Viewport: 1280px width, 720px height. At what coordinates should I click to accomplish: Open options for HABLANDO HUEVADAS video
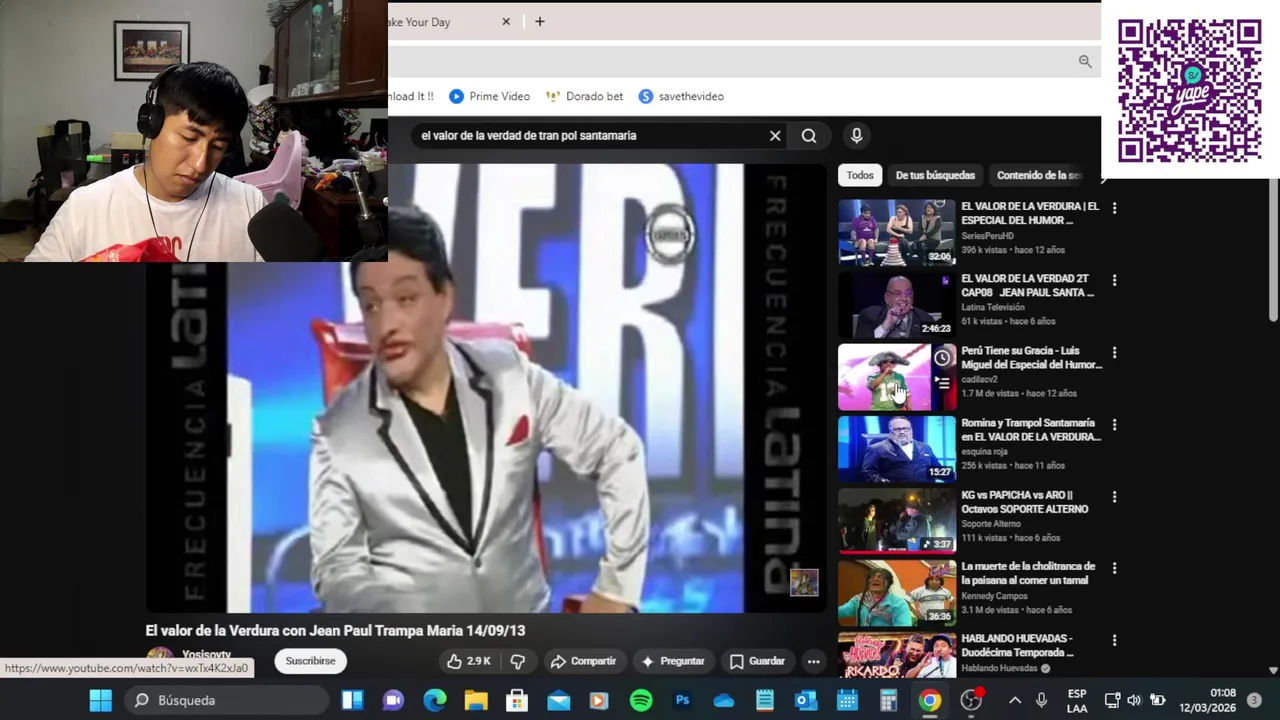[x=1114, y=640]
